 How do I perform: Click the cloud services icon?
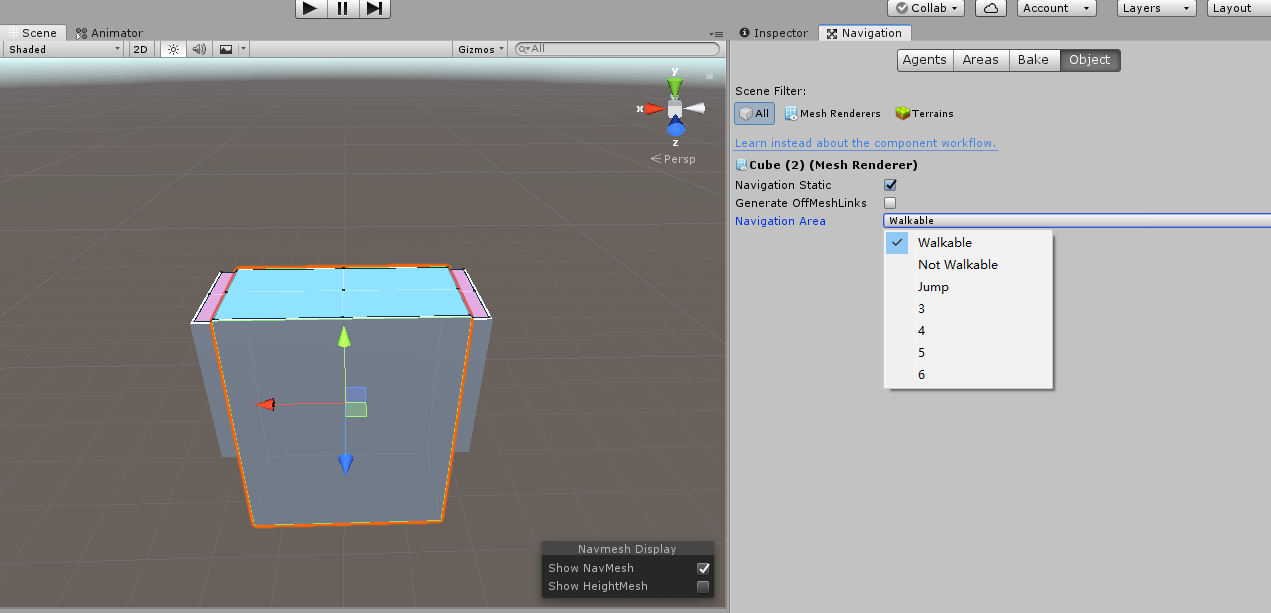[x=990, y=8]
